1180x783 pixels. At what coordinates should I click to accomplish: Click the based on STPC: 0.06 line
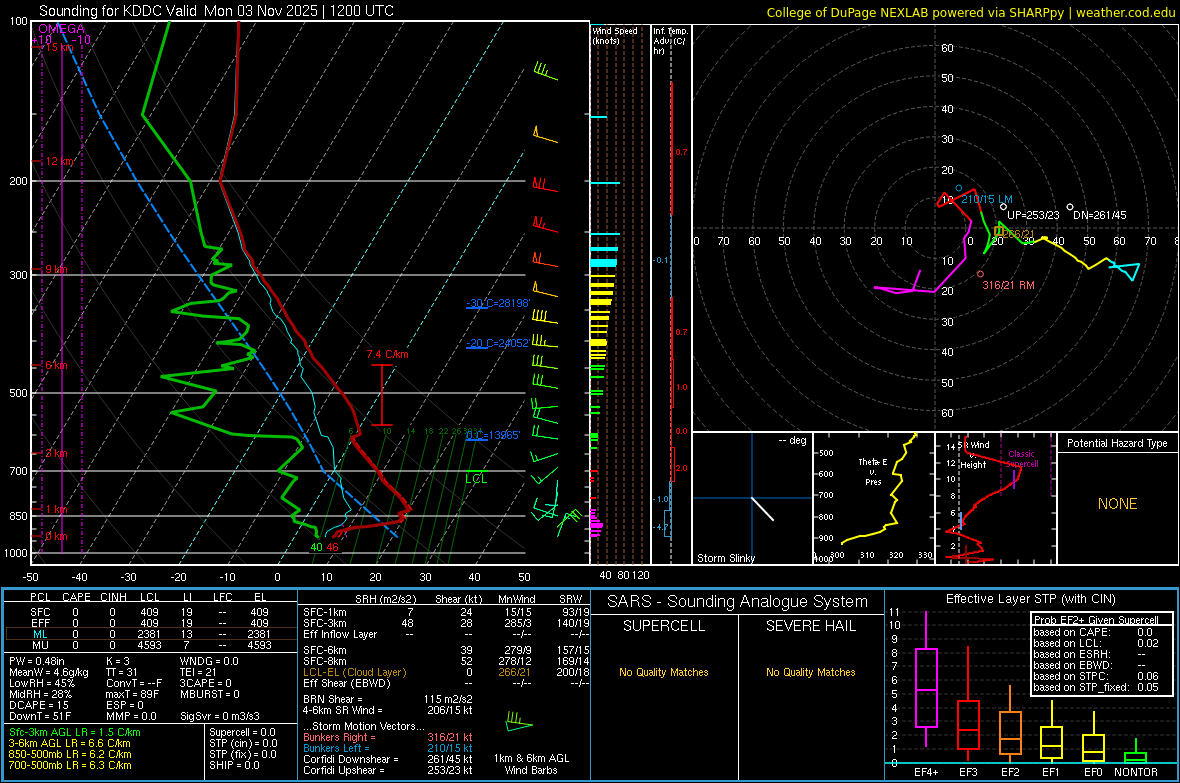point(1096,676)
